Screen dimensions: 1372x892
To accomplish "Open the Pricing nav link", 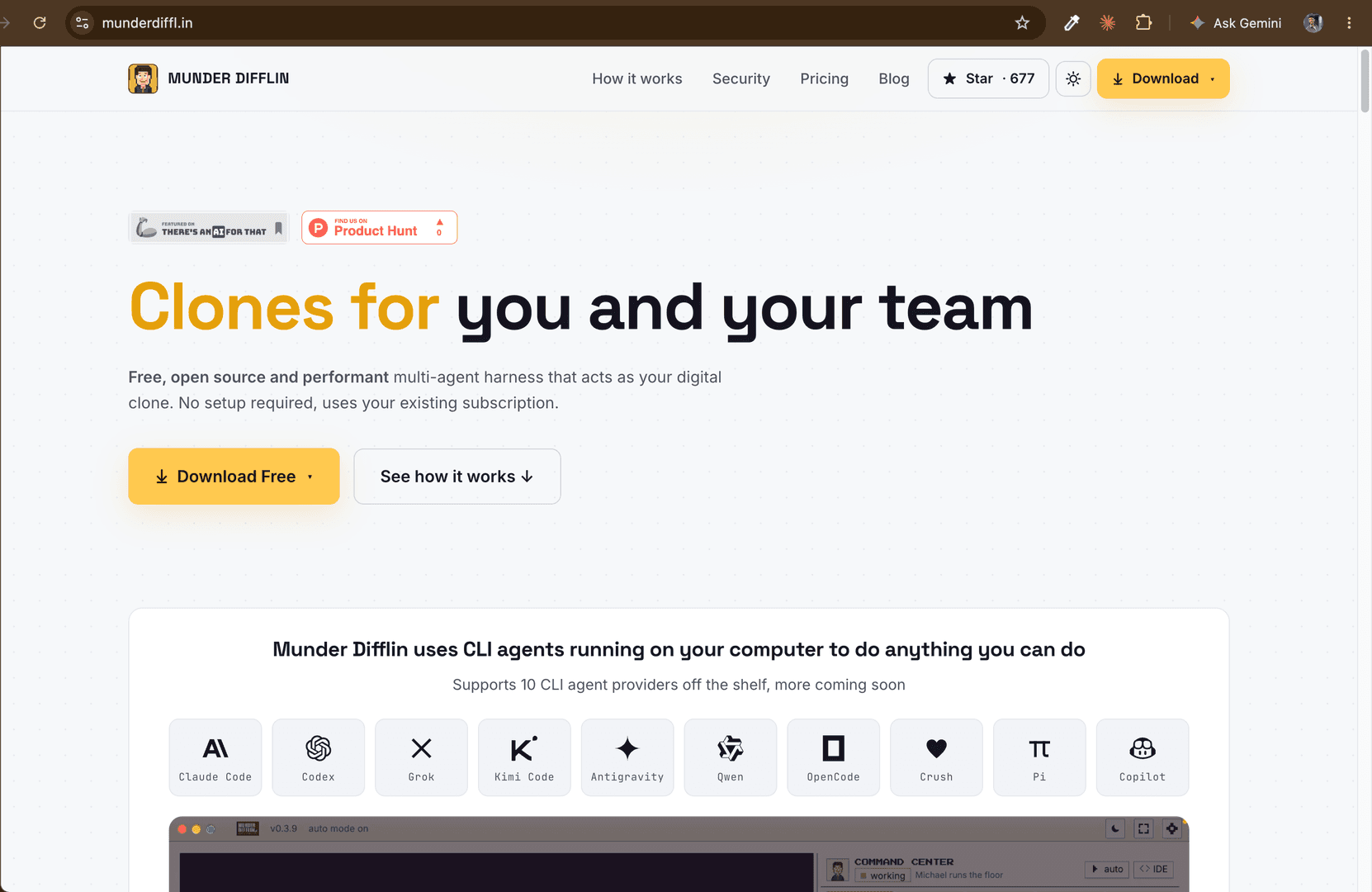I will coord(824,78).
